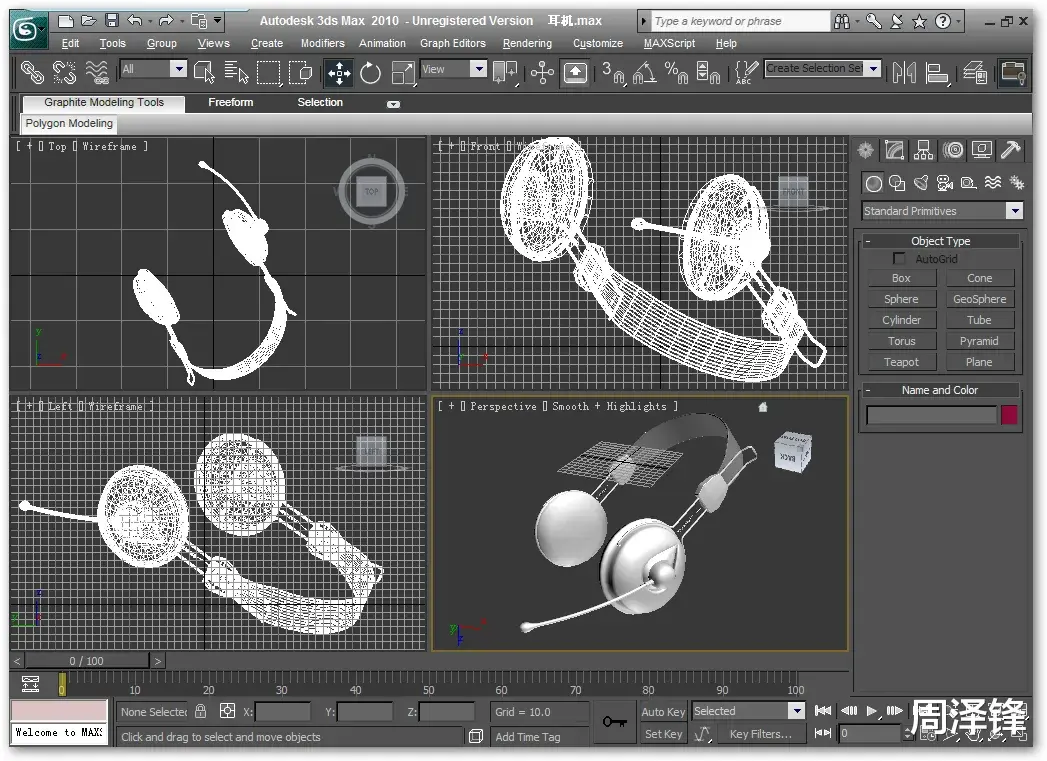Select the Geometry category sphere icon
The width and height of the screenshot is (1047, 761).
tap(873, 183)
